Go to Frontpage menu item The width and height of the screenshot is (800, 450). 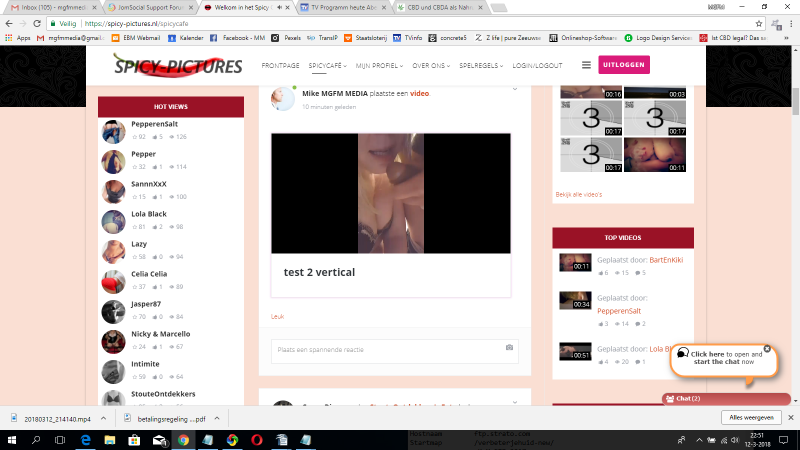(280, 65)
